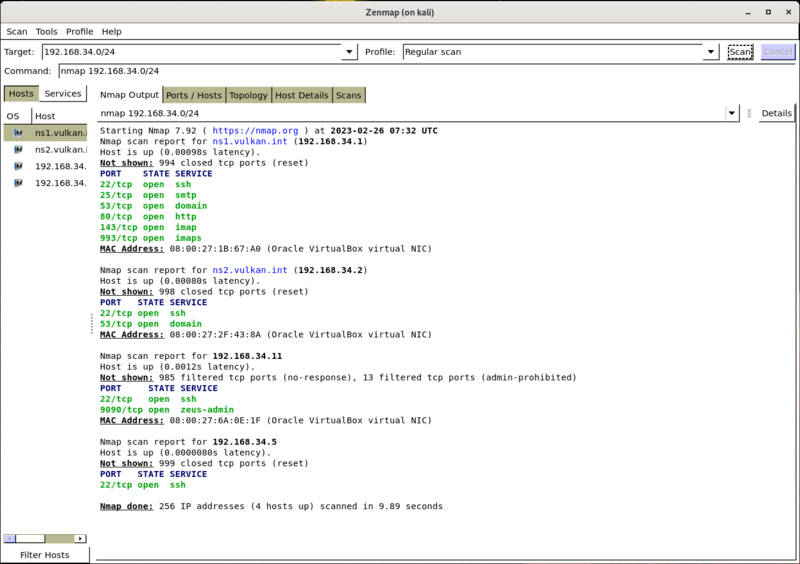
Task: Click the OS icon for ns1.vulkan.int host
Action: 18,133
